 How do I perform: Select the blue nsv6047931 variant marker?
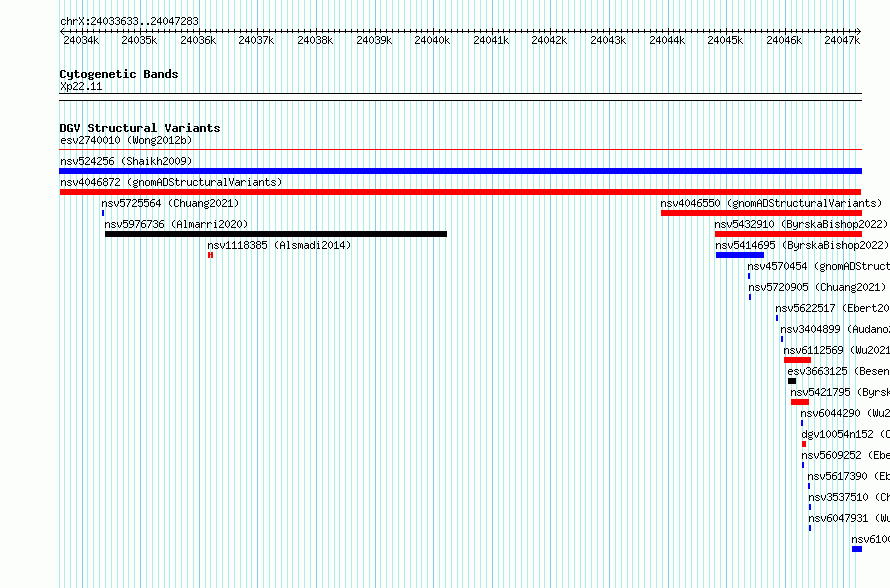[810, 528]
